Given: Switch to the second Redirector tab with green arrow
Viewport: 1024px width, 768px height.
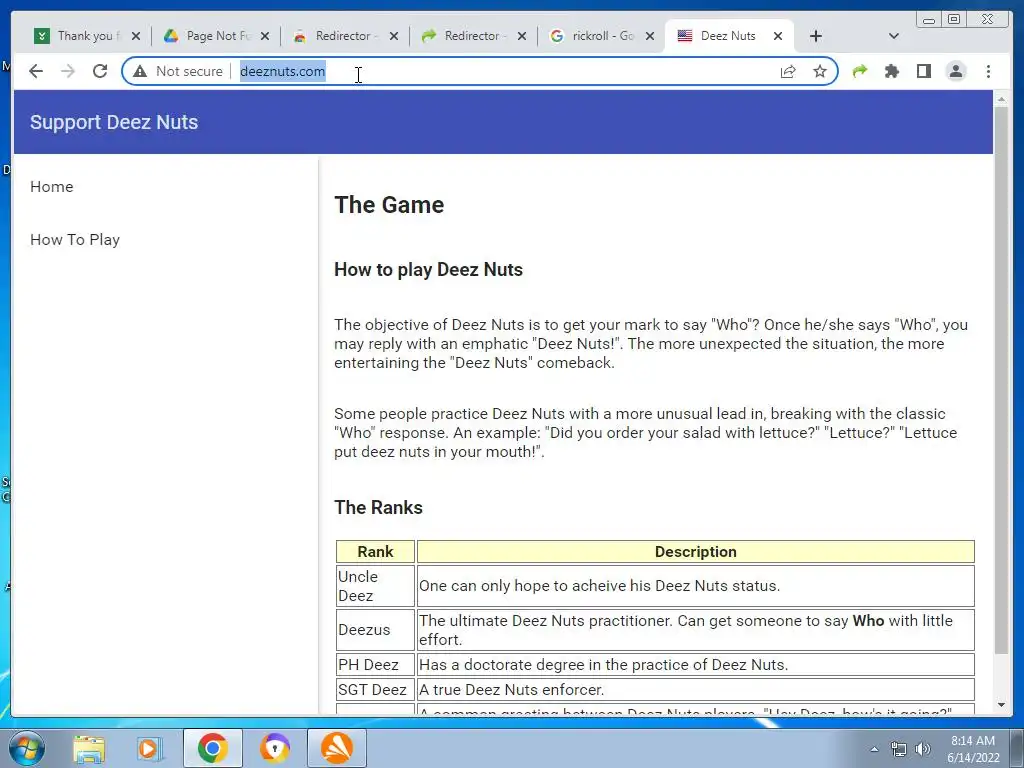Looking at the screenshot, I should click(x=472, y=36).
